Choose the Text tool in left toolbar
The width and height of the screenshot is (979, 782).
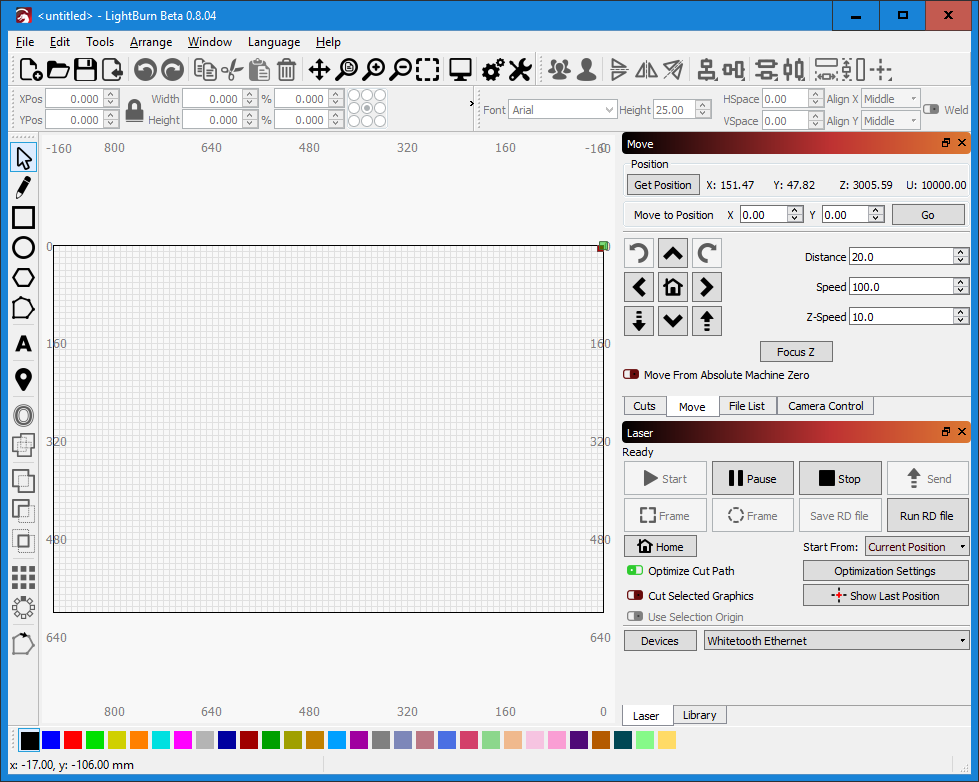pyautogui.click(x=23, y=343)
